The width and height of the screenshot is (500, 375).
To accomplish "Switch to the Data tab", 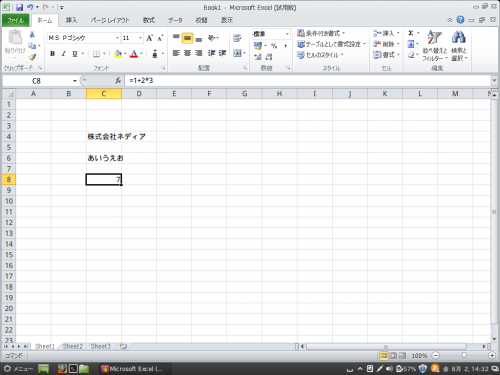I will pyautogui.click(x=175, y=20).
